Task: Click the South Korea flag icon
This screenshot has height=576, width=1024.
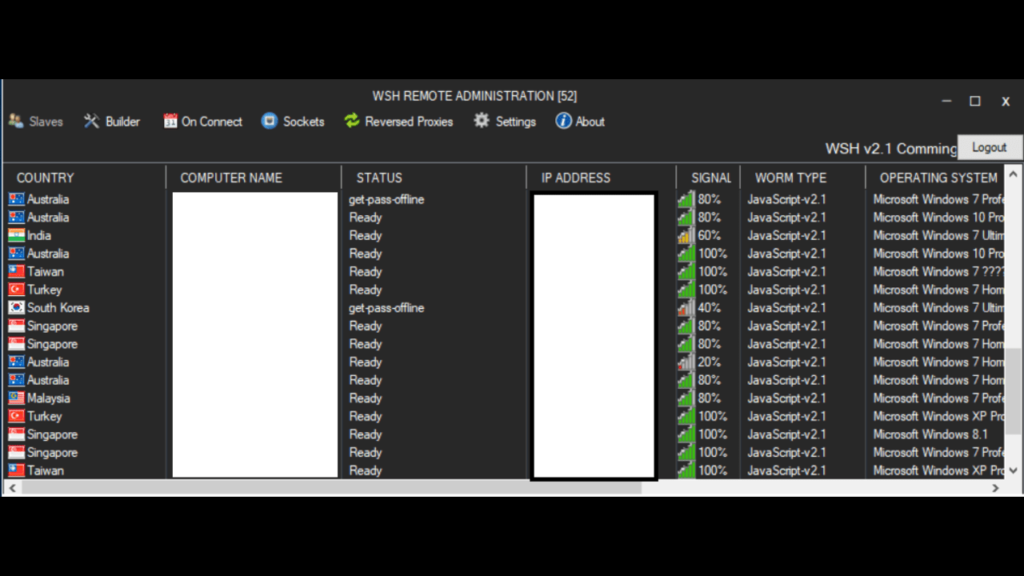Action: [16, 308]
